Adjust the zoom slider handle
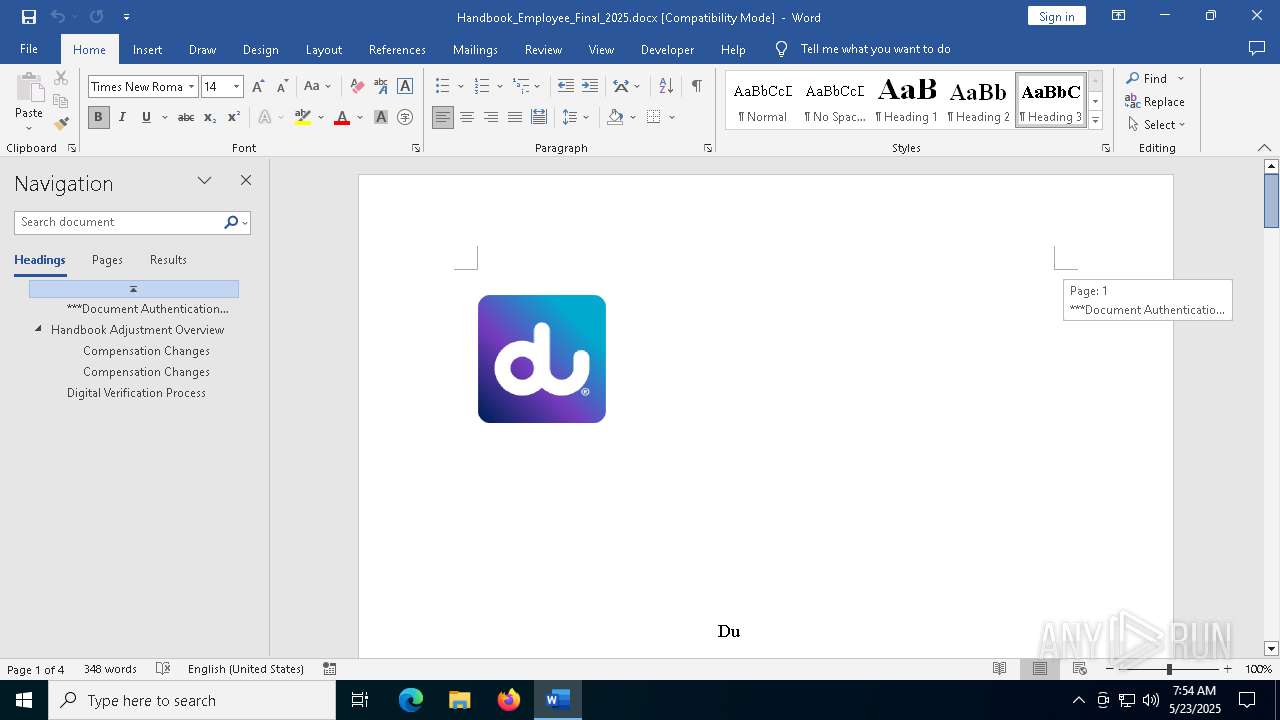 pos(1169,669)
